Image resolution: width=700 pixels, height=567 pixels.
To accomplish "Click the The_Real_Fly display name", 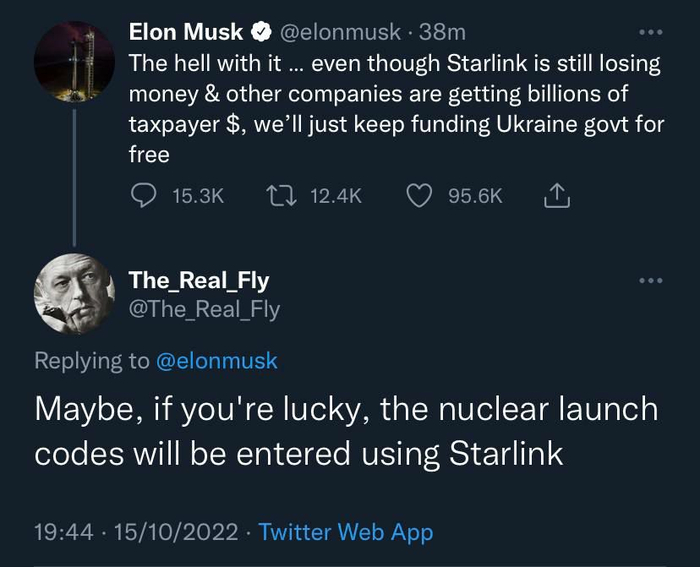I will coord(198,281).
